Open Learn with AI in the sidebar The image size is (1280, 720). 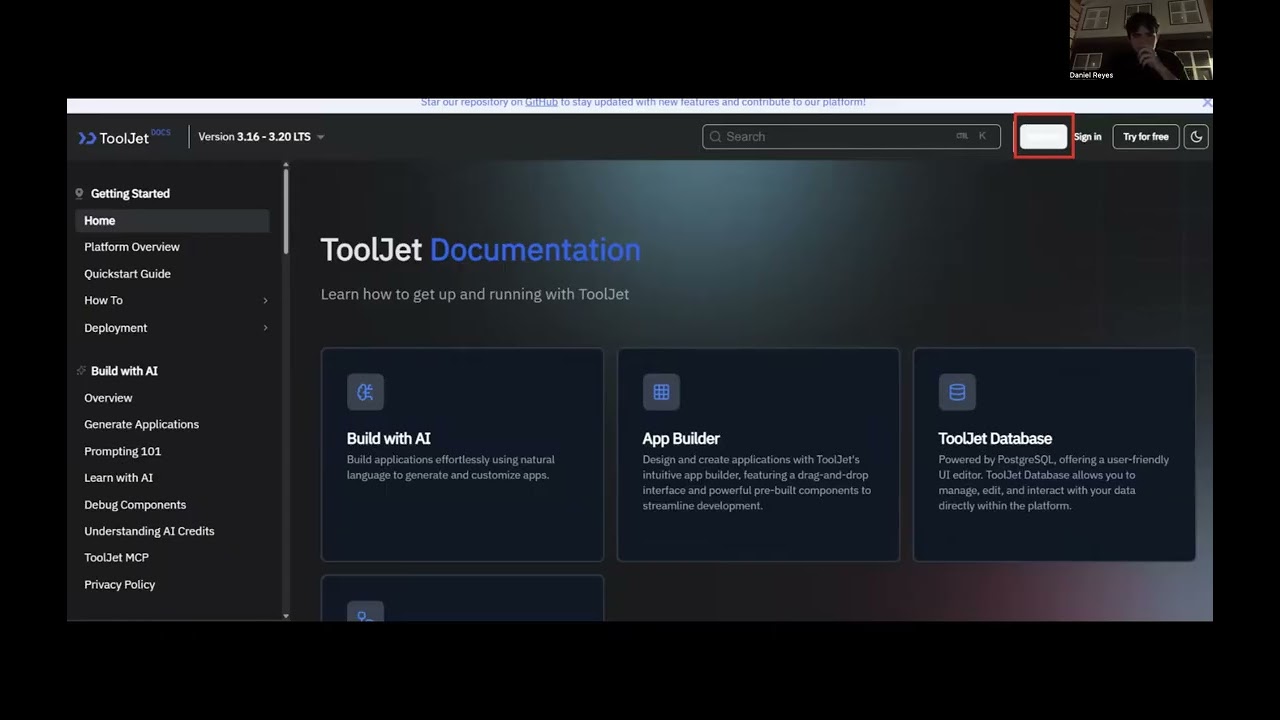click(x=118, y=478)
